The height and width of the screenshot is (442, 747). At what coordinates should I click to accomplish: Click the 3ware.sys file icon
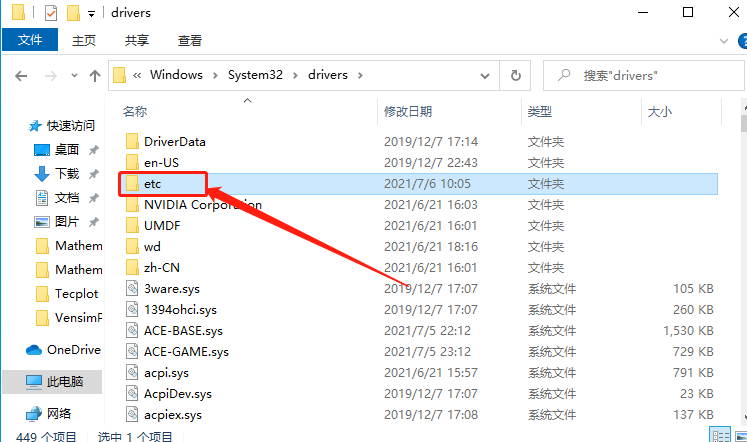(132, 288)
